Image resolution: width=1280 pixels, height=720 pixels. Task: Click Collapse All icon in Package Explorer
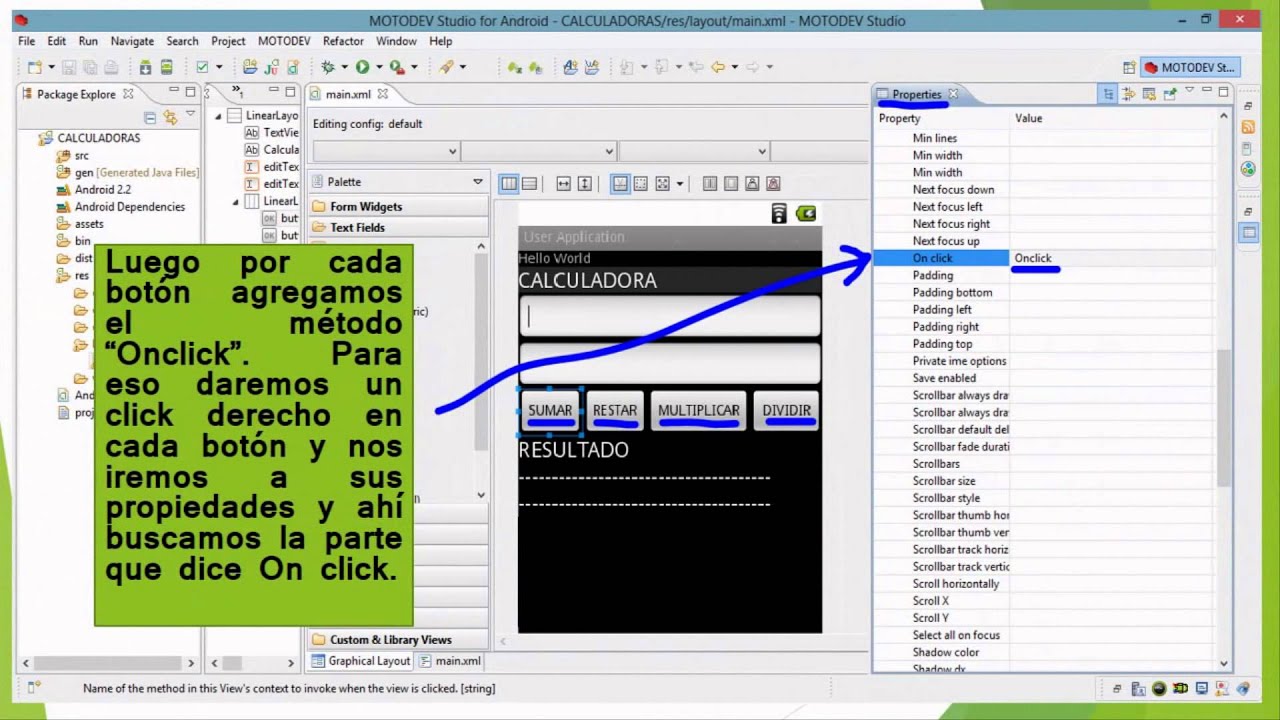pos(150,117)
